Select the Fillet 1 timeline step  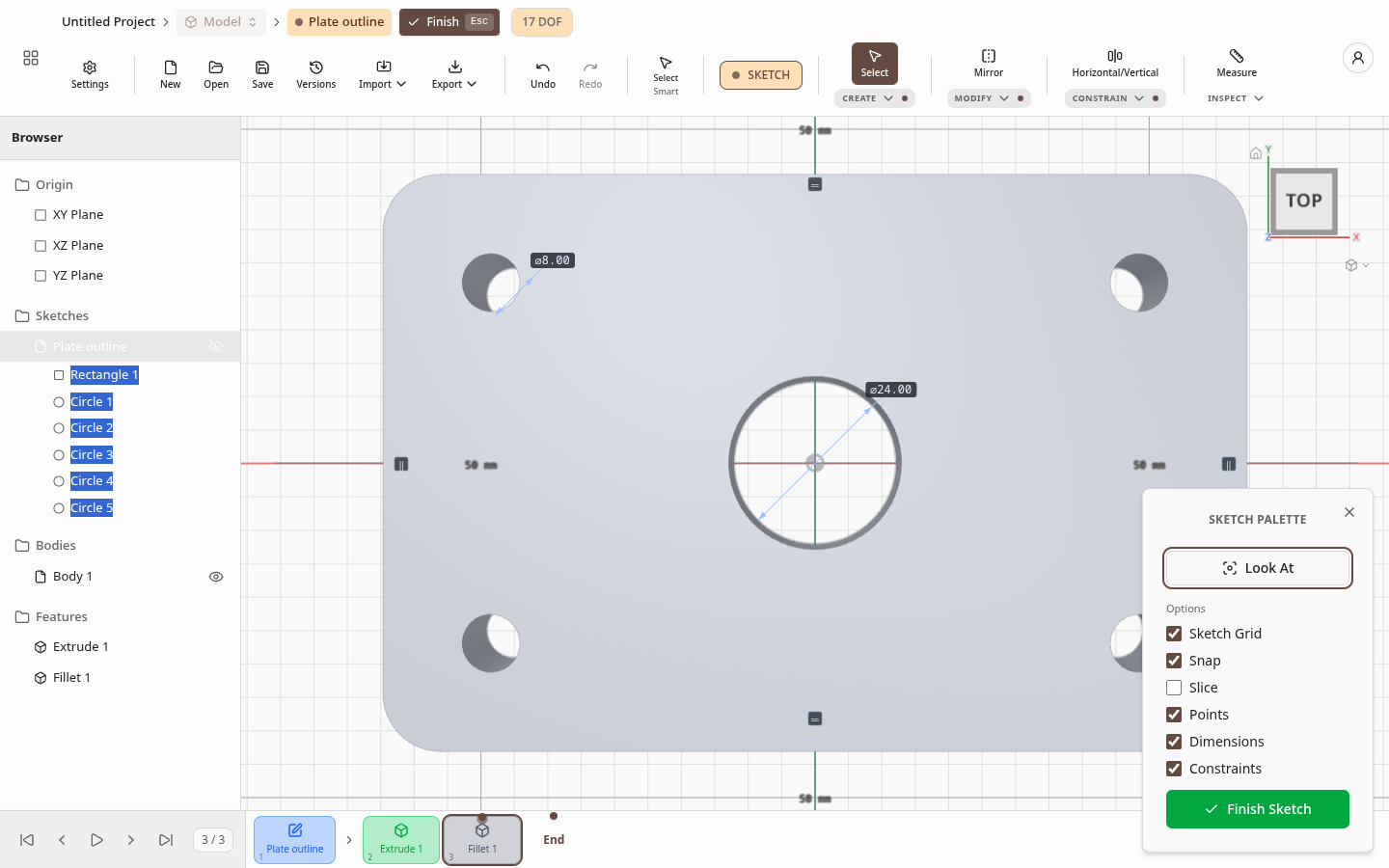tap(482, 840)
